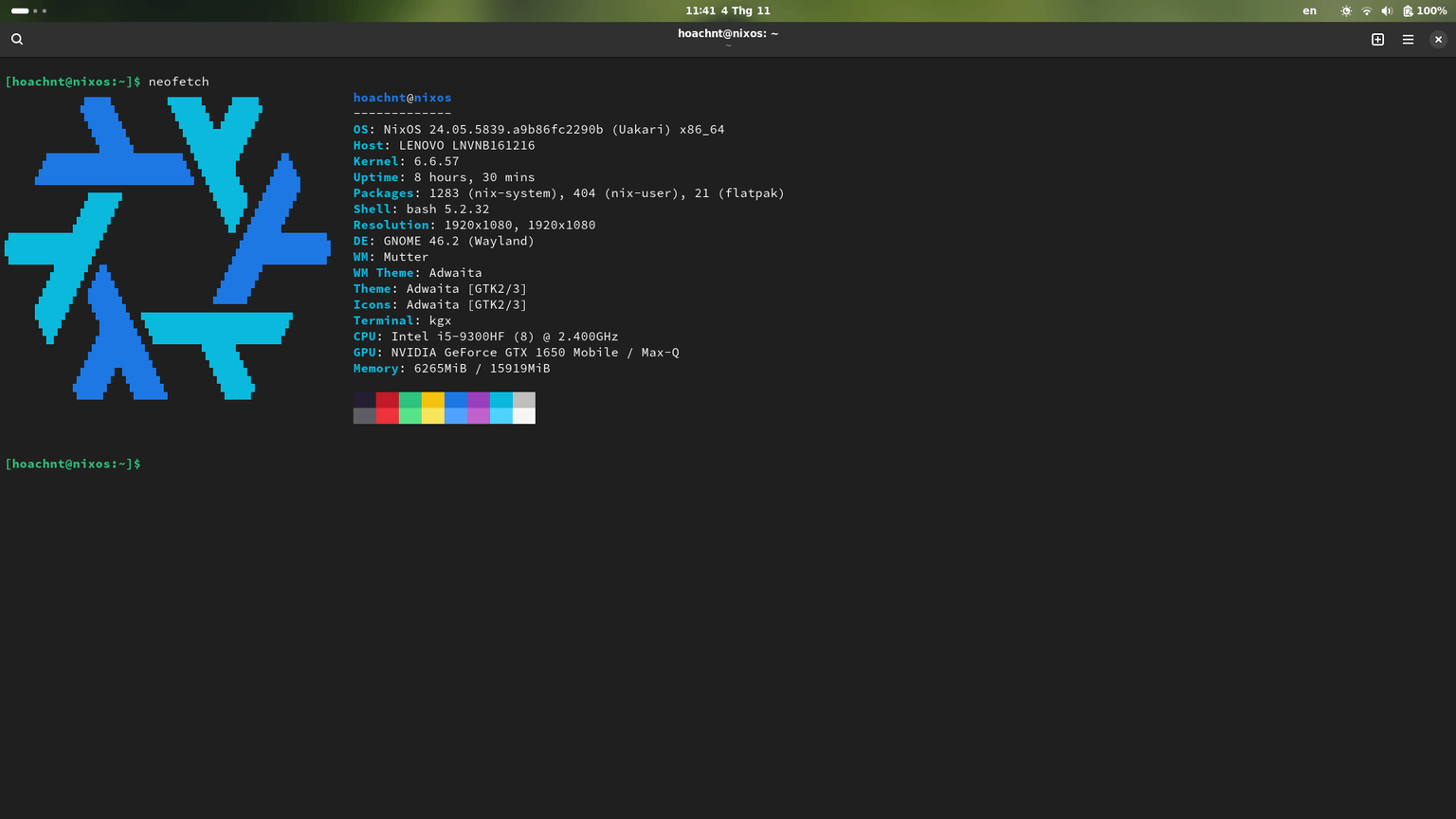Click the WM Theme line Adwaita
This screenshot has width=1456, height=819.
click(417, 273)
